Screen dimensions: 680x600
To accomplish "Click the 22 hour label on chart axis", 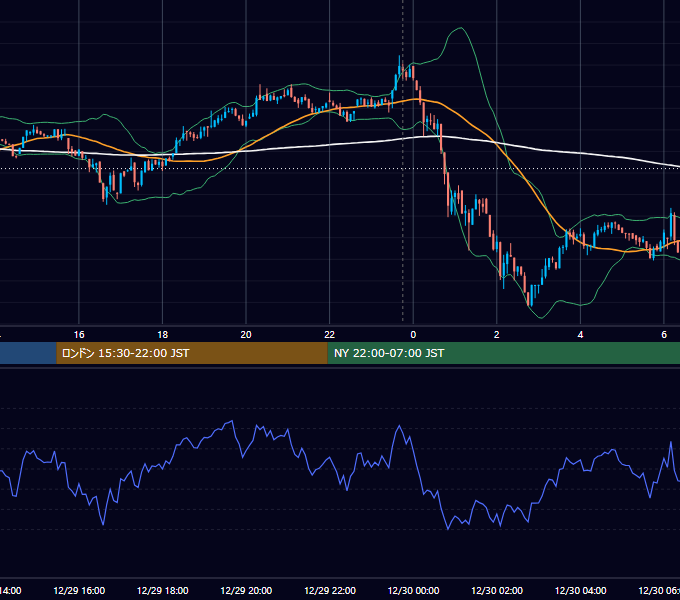I will click(330, 335).
